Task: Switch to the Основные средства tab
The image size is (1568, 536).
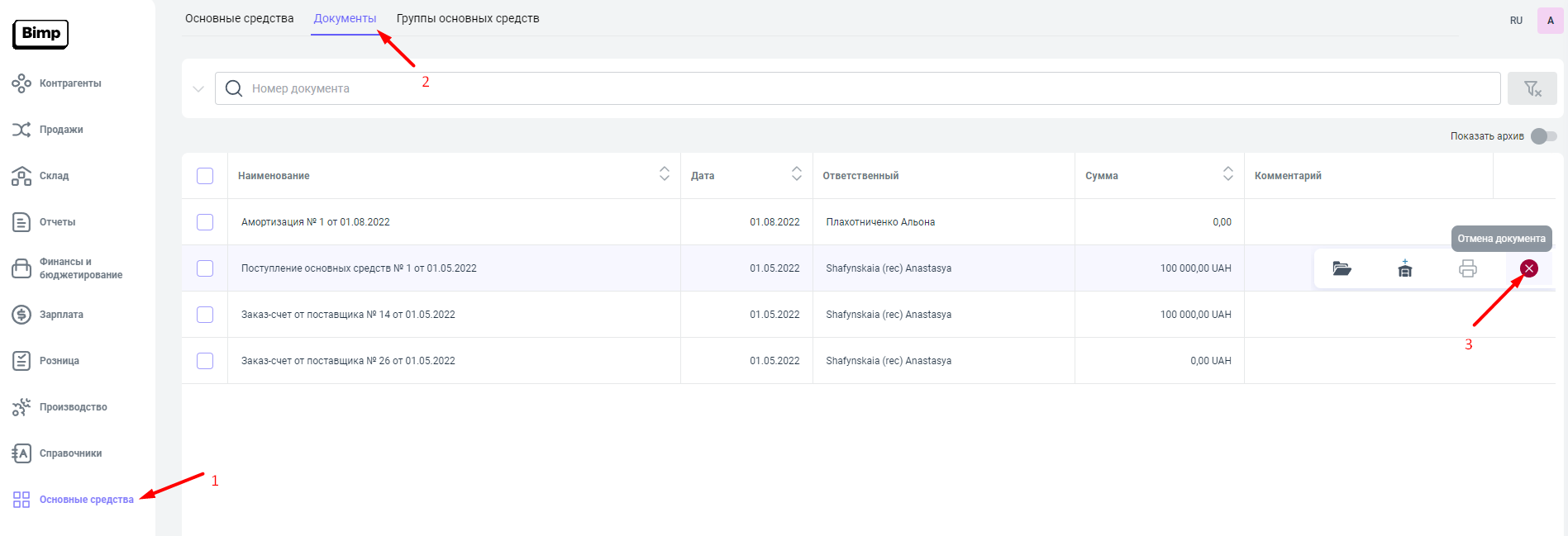Action: [x=239, y=18]
